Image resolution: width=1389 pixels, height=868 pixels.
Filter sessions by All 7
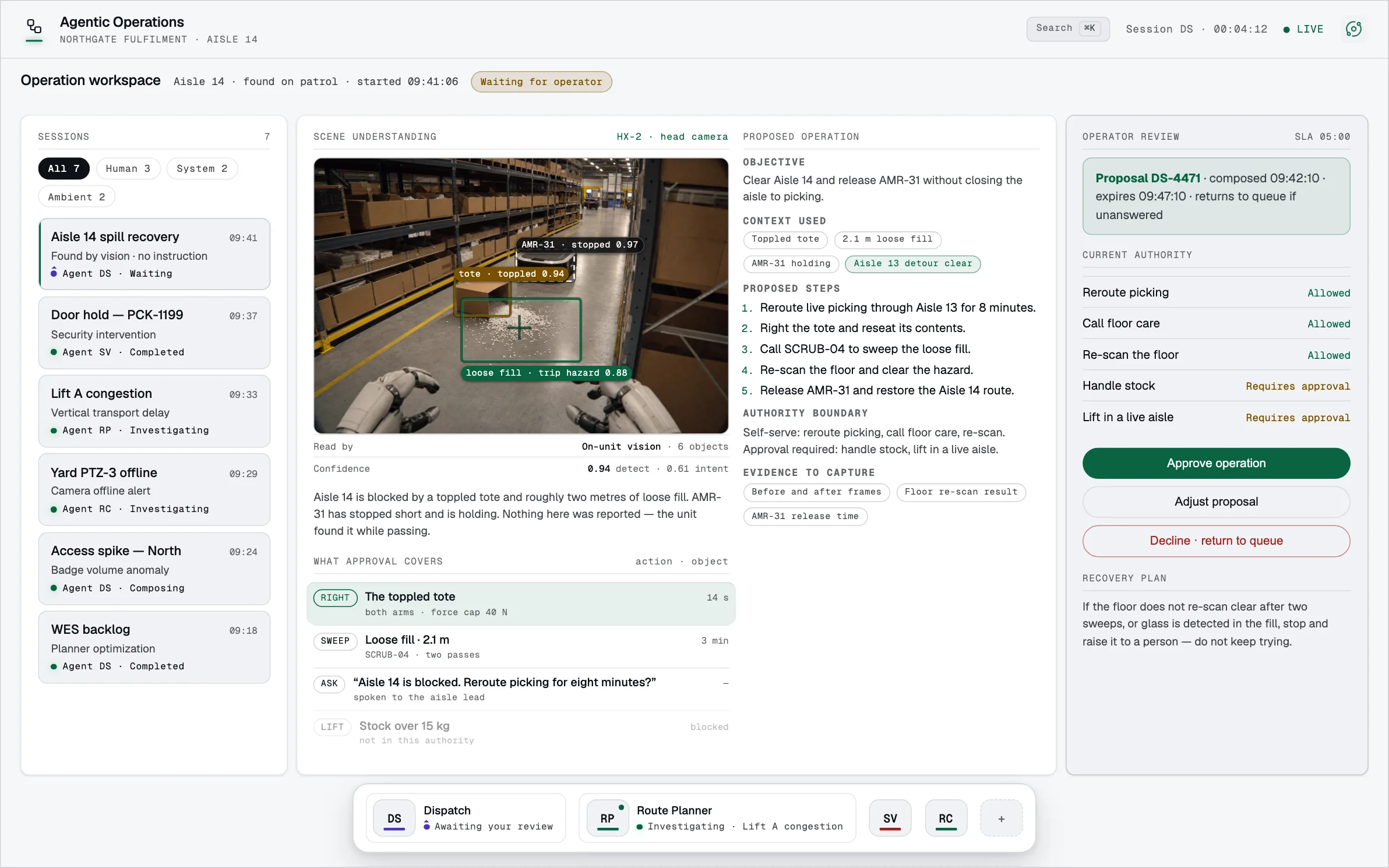click(x=64, y=168)
